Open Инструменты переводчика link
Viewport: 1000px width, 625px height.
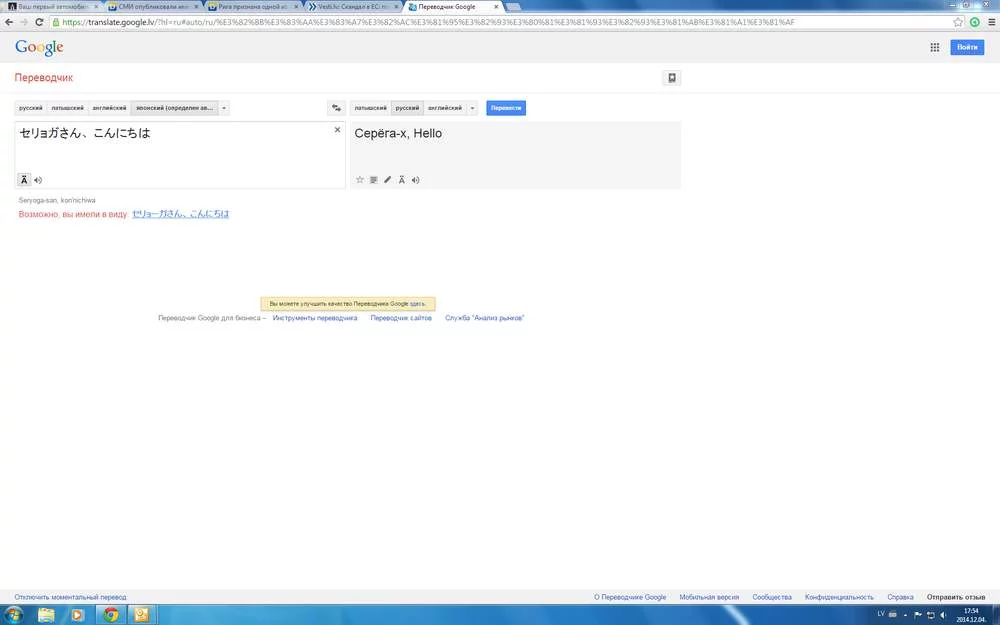click(315, 318)
